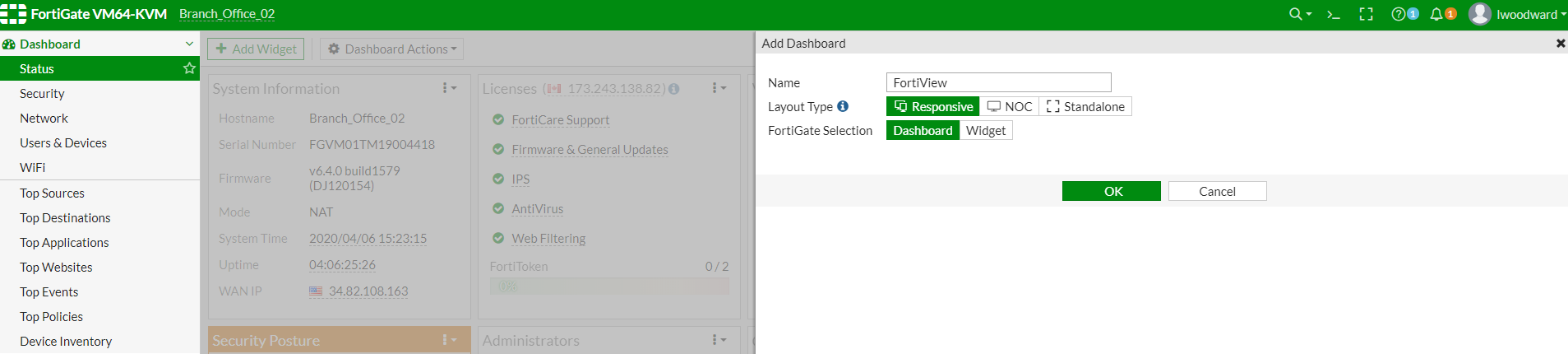The width and height of the screenshot is (1568, 354).
Task: Cancel the Add Dashboard dialog
Action: [x=1217, y=191]
